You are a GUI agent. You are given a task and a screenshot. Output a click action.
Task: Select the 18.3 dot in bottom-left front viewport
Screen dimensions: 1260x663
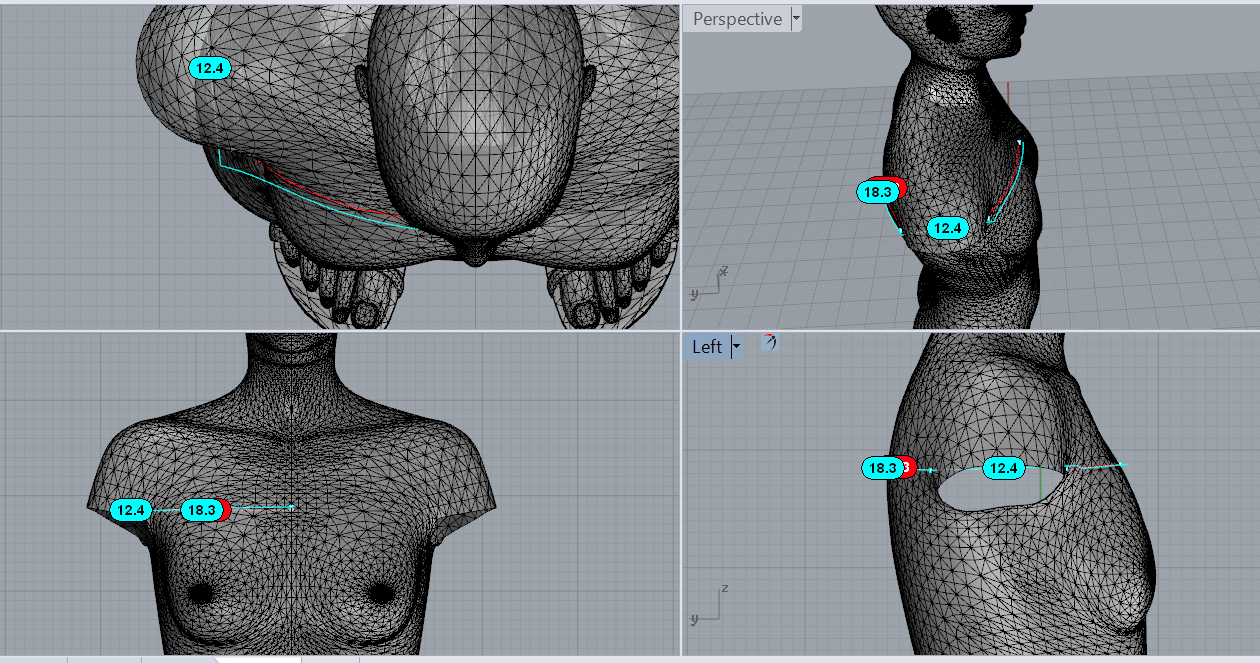201,510
